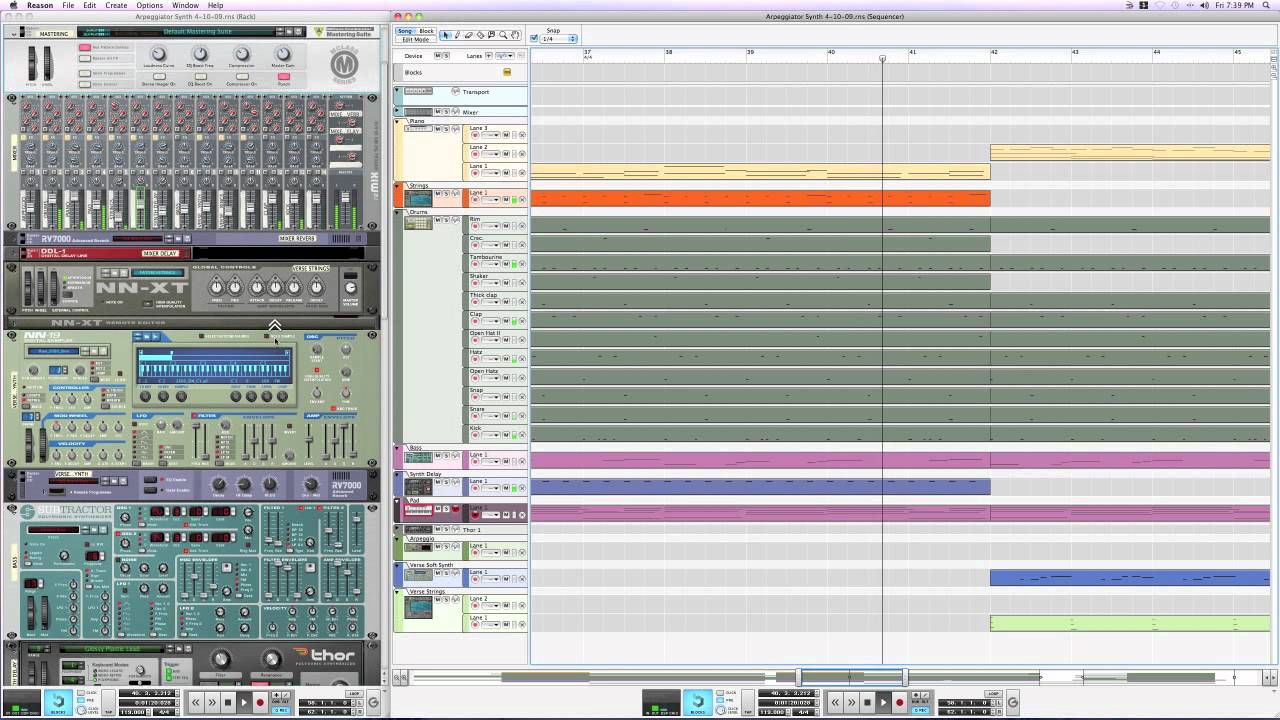Select the arrow Selection tool in sequencer

(x=445, y=35)
